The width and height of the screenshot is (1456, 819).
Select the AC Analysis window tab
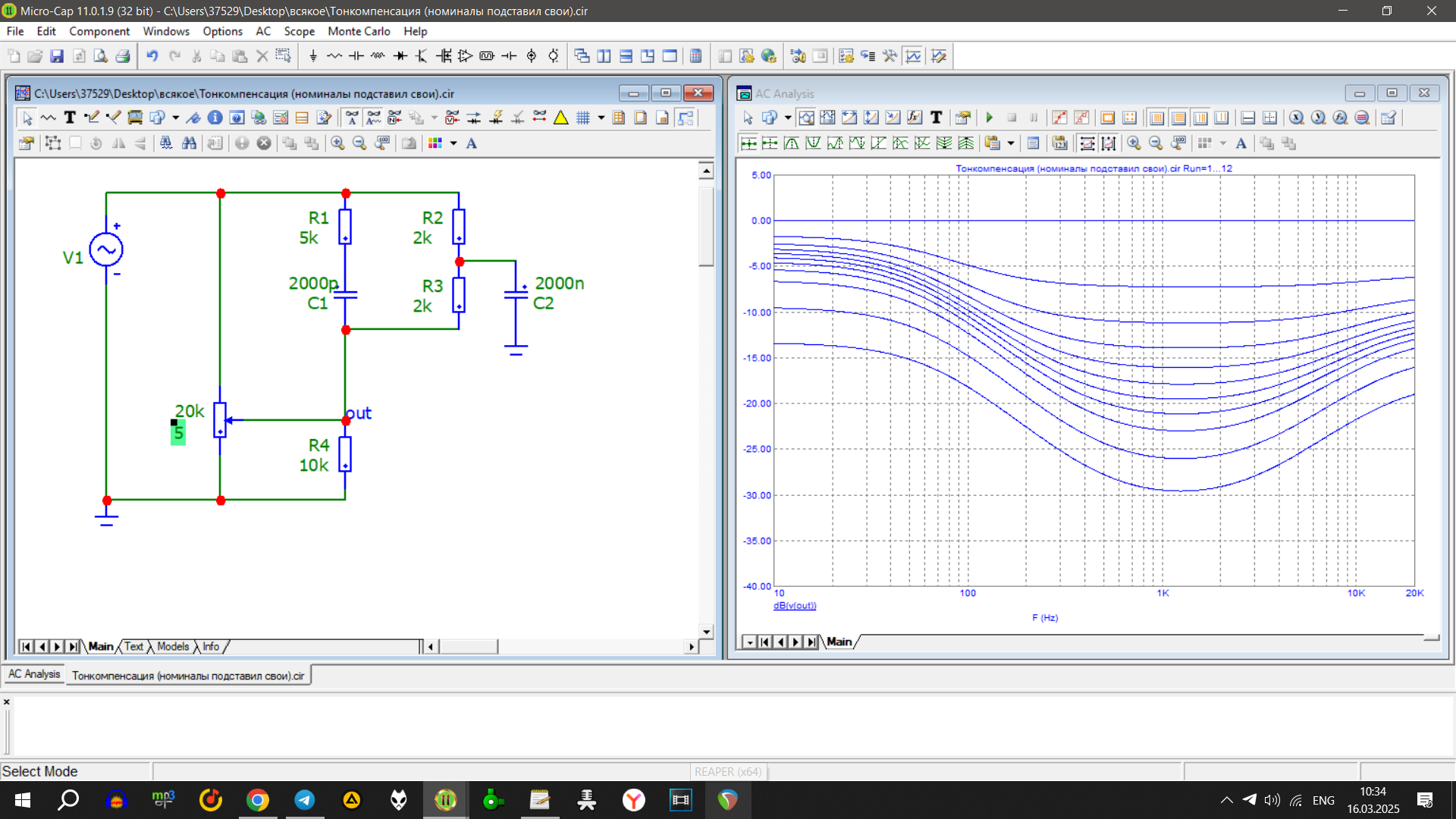pyautogui.click(x=34, y=674)
